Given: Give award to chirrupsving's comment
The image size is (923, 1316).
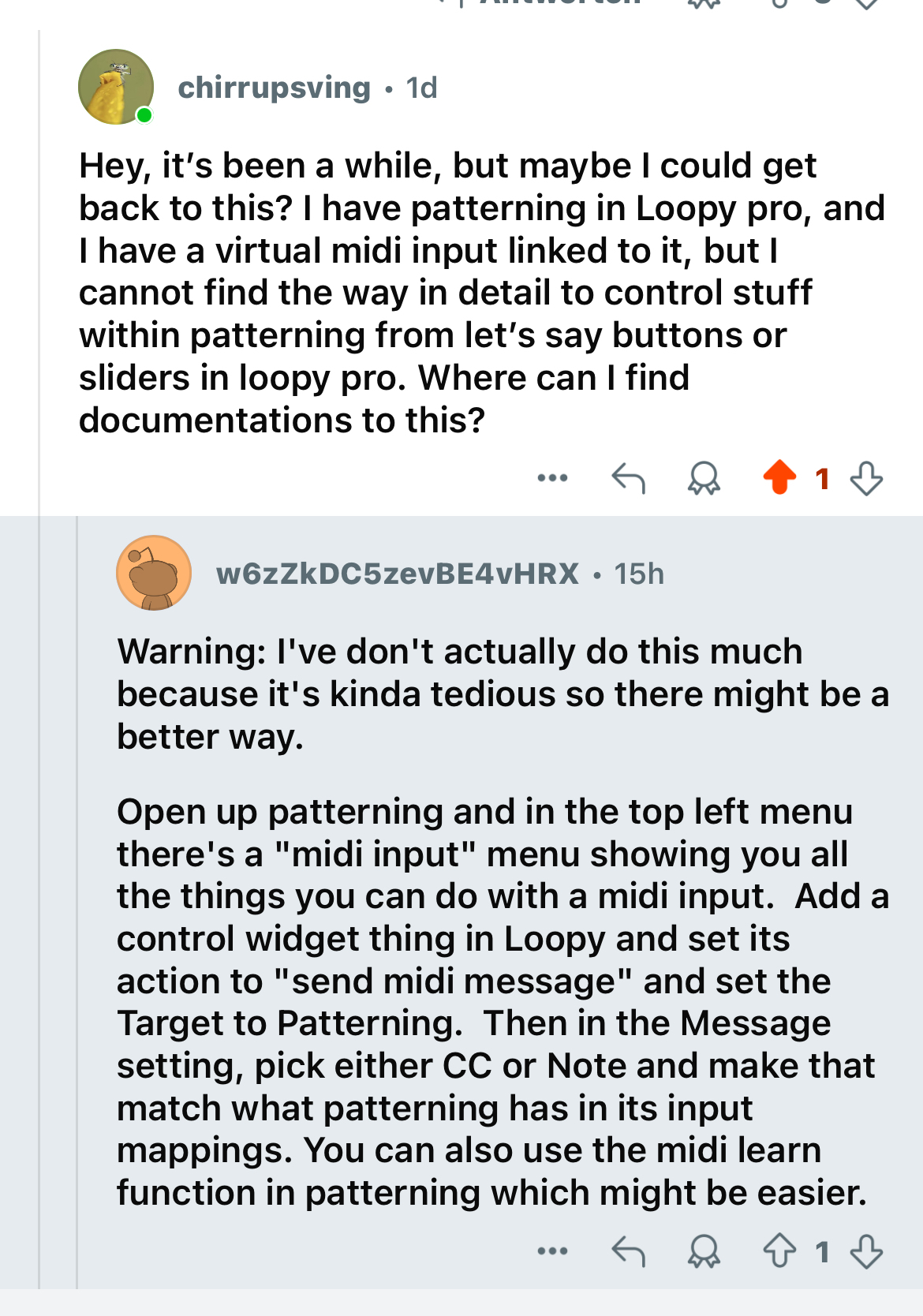Looking at the screenshot, I should pos(704,478).
